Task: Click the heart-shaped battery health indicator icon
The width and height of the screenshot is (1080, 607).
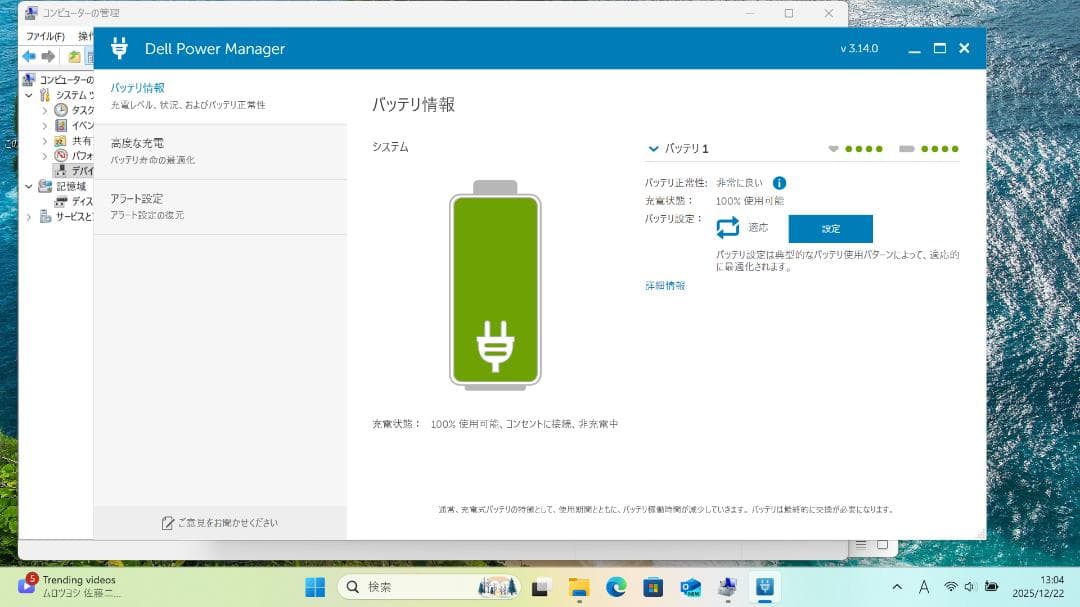Action: coord(834,148)
